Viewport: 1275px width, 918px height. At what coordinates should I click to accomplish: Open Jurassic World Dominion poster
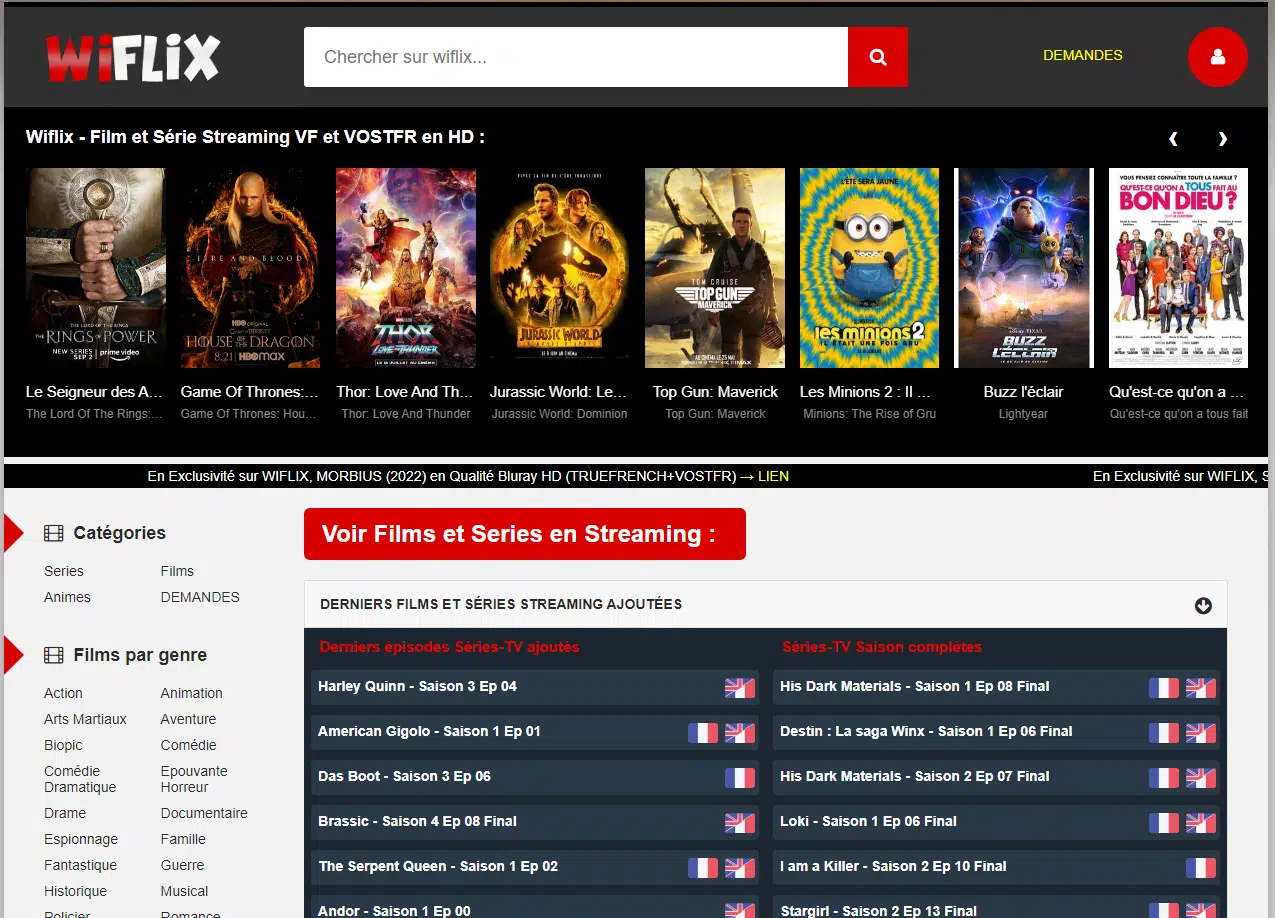point(559,268)
